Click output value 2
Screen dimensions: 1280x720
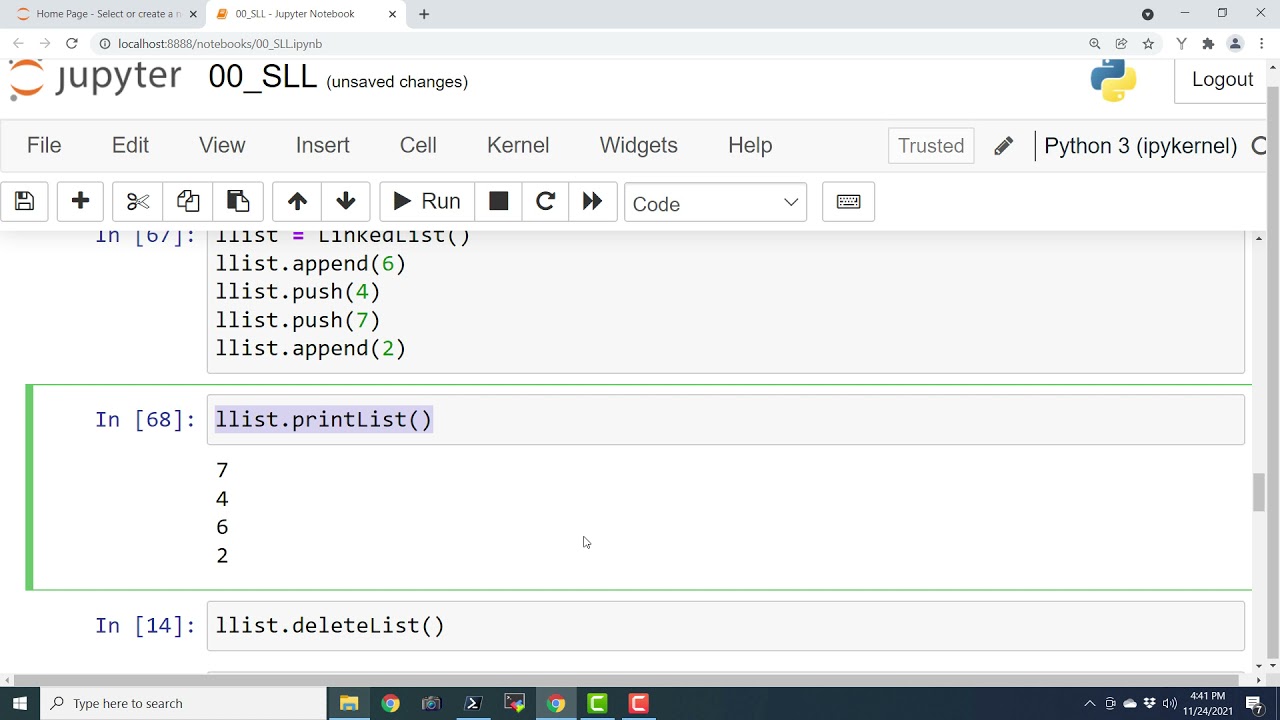coord(222,555)
